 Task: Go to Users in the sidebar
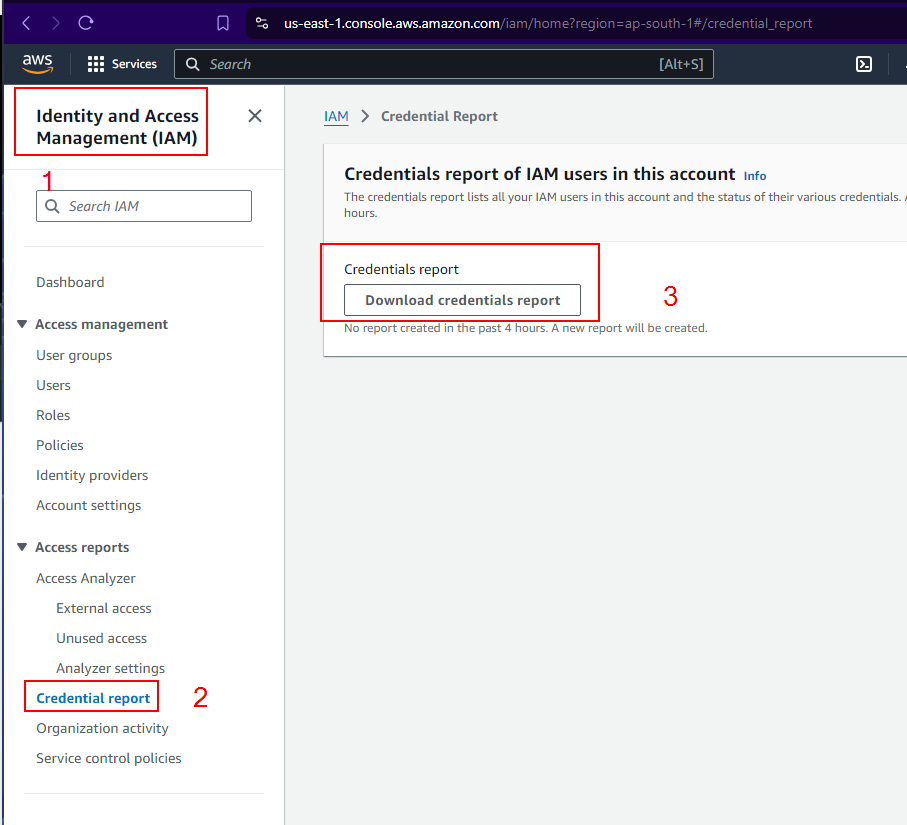point(53,385)
